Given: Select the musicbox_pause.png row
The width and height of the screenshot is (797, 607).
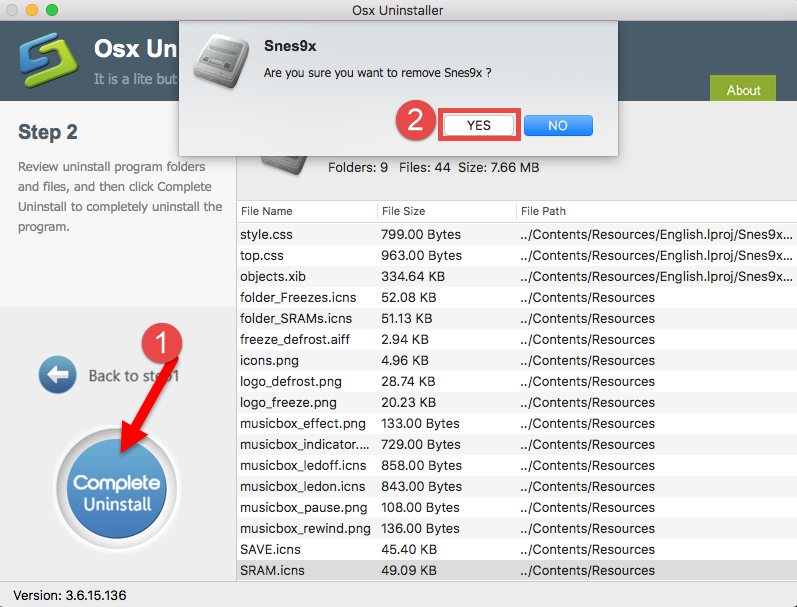Looking at the screenshot, I should point(516,507).
